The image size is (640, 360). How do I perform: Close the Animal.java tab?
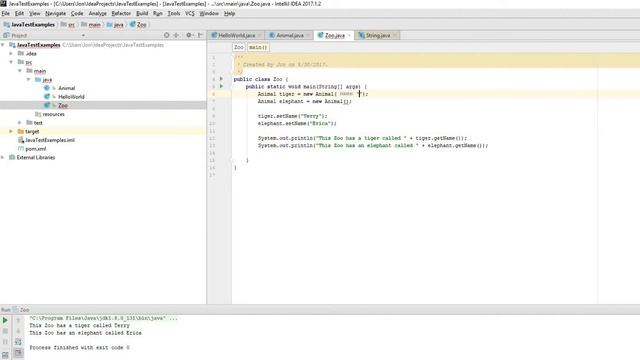point(308,36)
